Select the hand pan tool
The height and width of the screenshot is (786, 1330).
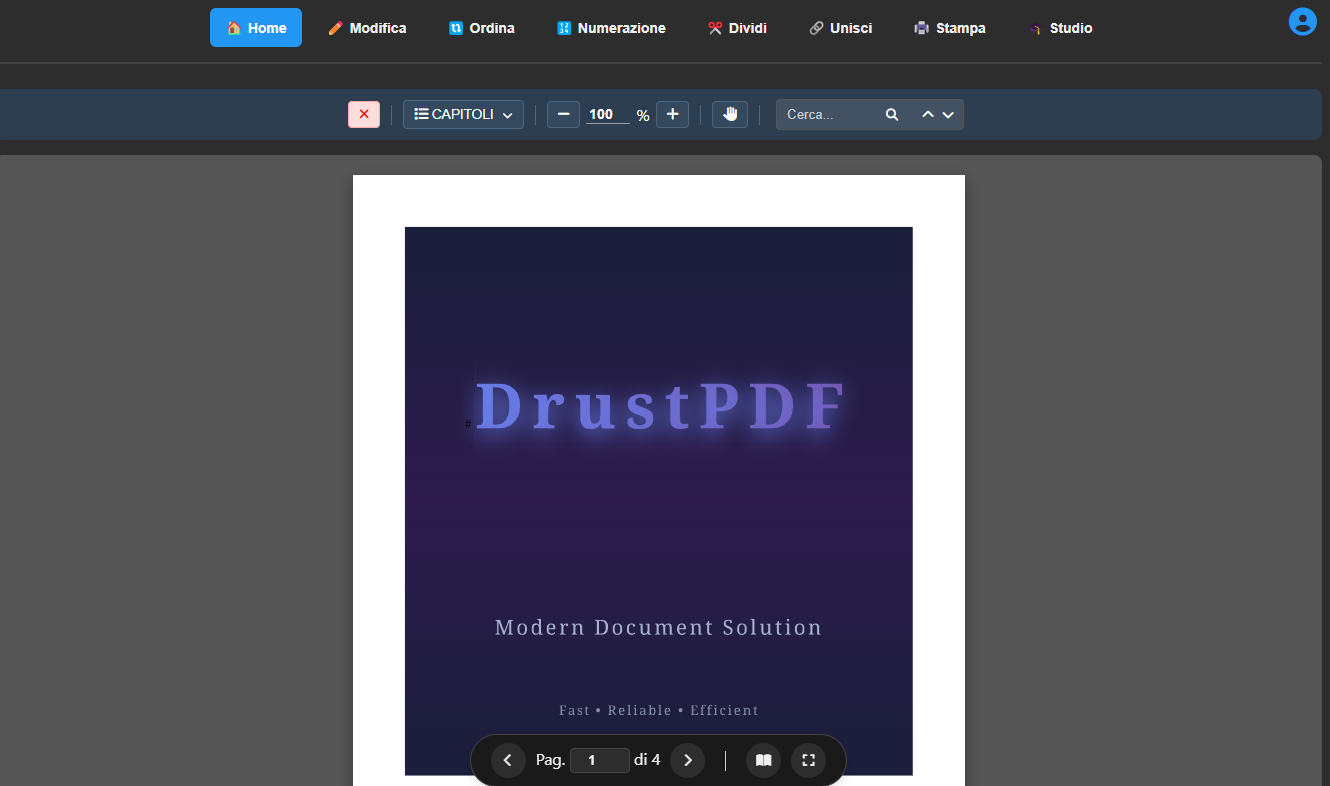point(729,114)
